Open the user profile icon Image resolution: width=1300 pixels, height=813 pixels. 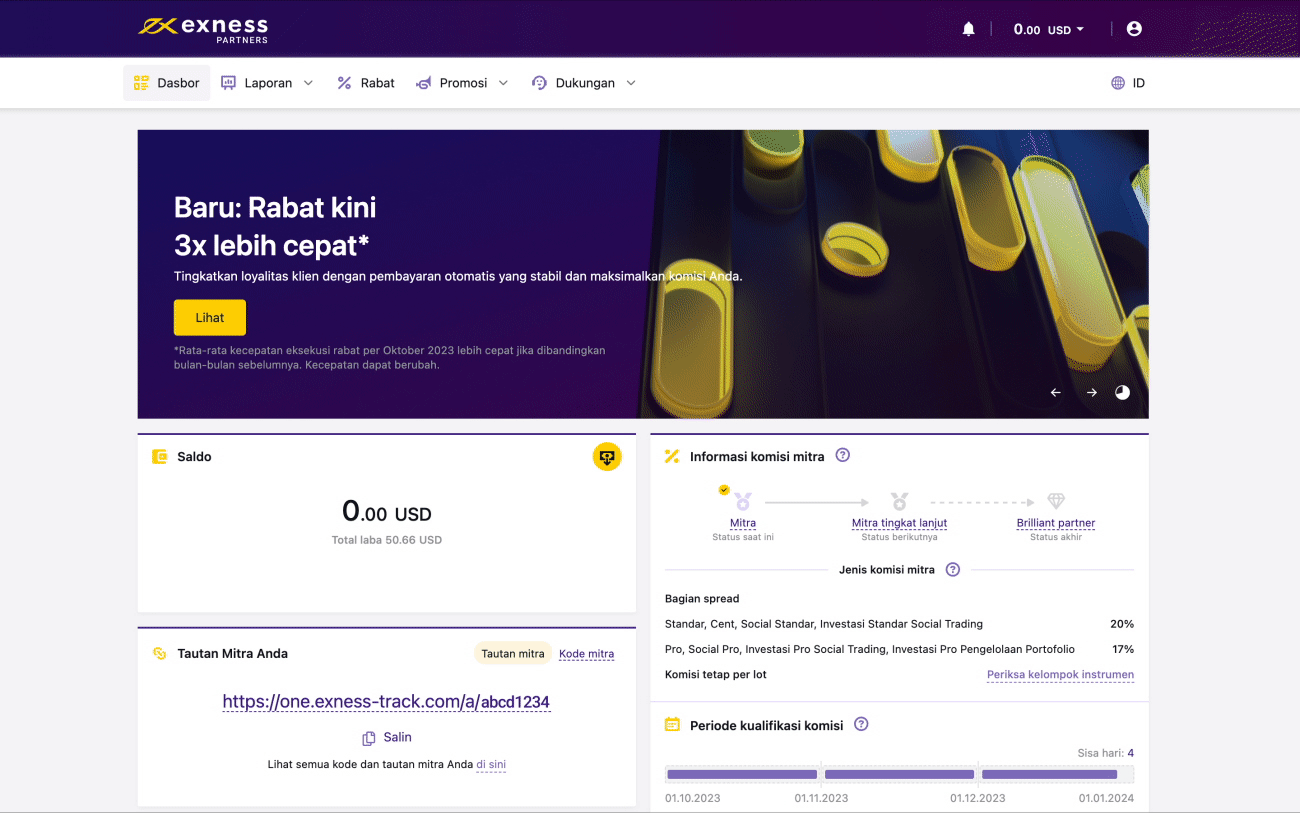1134,29
